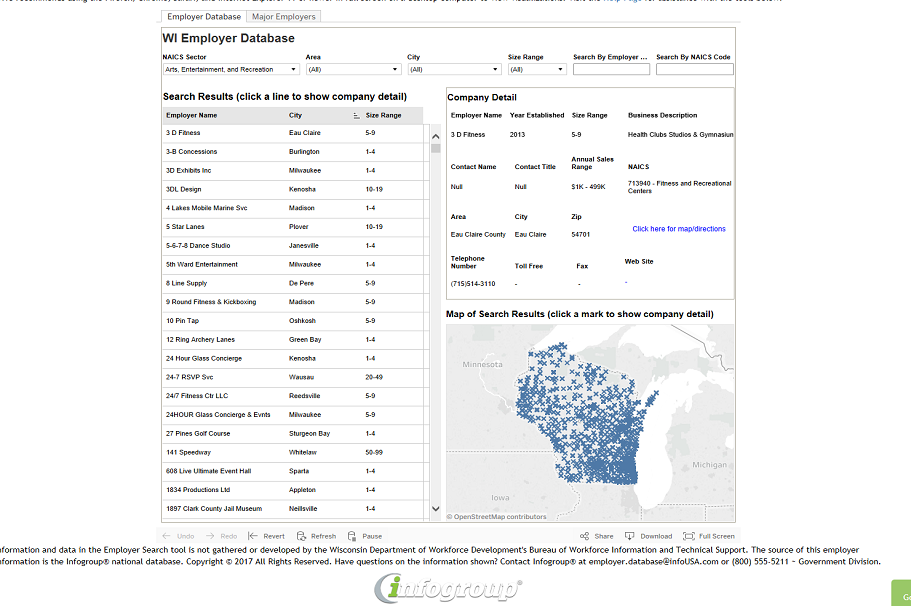This screenshot has height=606, width=911.
Task: Click the Eau Claire County area value
Action: pyautogui.click(x=478, y=235)
